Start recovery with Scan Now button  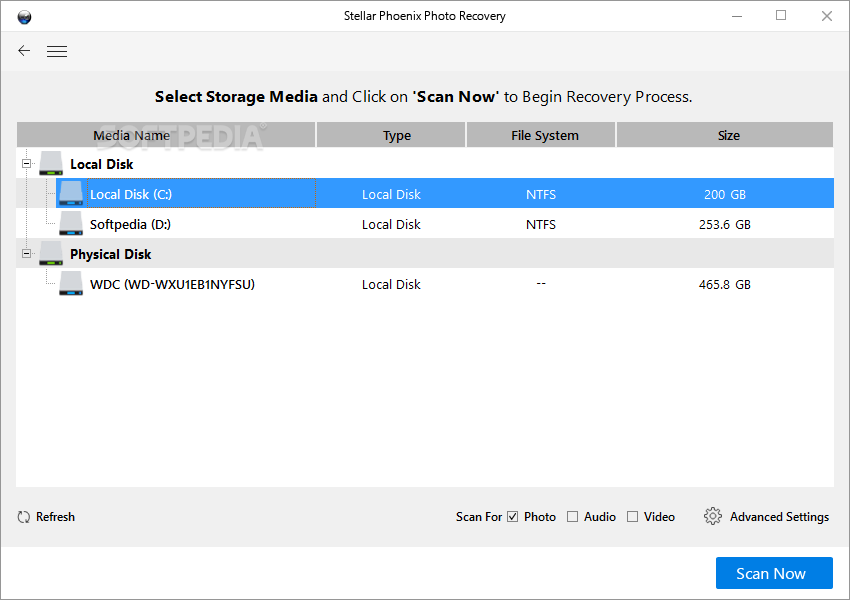(774, 573)
